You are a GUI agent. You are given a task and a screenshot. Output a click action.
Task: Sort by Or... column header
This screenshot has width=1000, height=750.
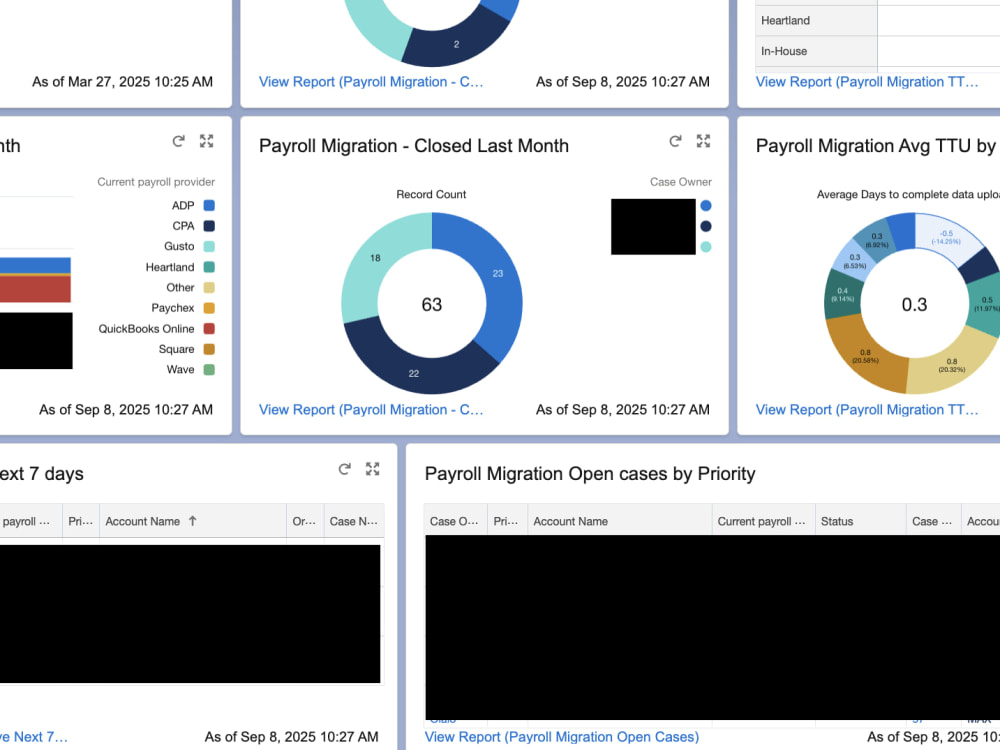coord(305,521)
